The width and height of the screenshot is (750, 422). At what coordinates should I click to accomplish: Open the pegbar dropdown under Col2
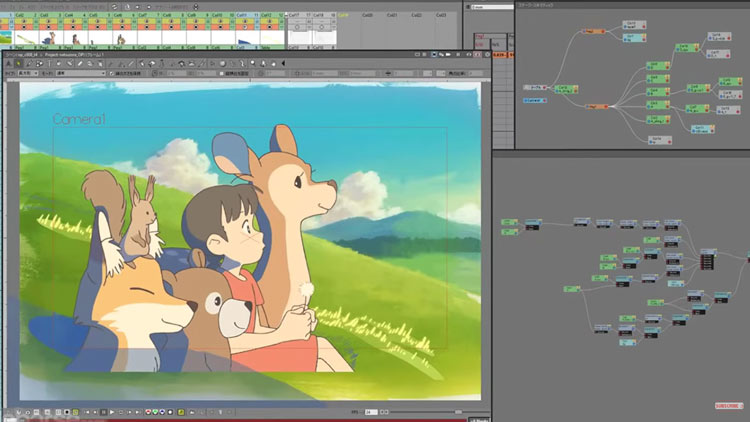click(x=26, y=48)
